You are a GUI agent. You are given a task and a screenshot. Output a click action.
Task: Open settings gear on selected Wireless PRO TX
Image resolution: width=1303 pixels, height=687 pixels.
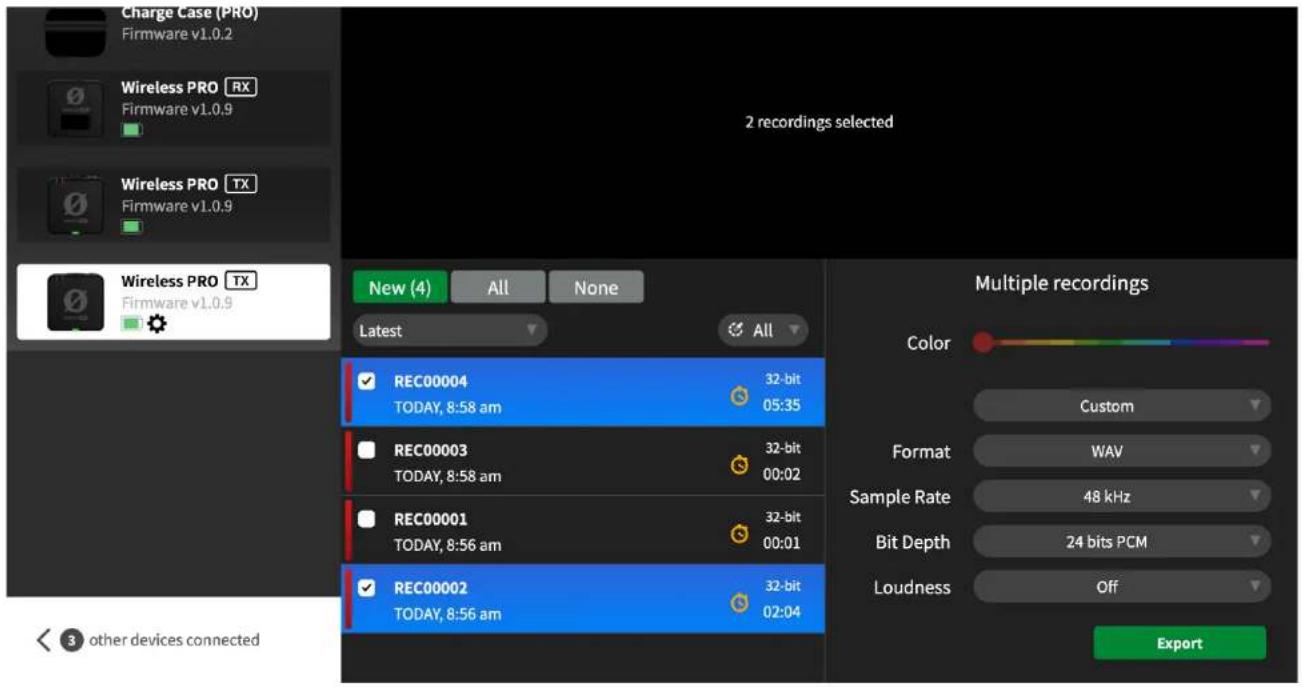tap(157, 325)
